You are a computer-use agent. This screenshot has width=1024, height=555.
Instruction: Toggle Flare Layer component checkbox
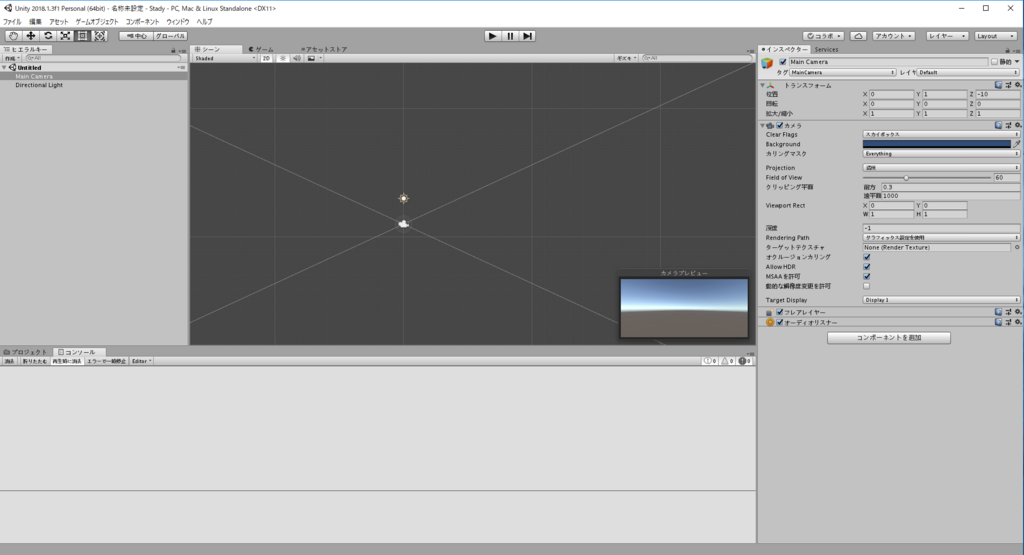point(780,312)
